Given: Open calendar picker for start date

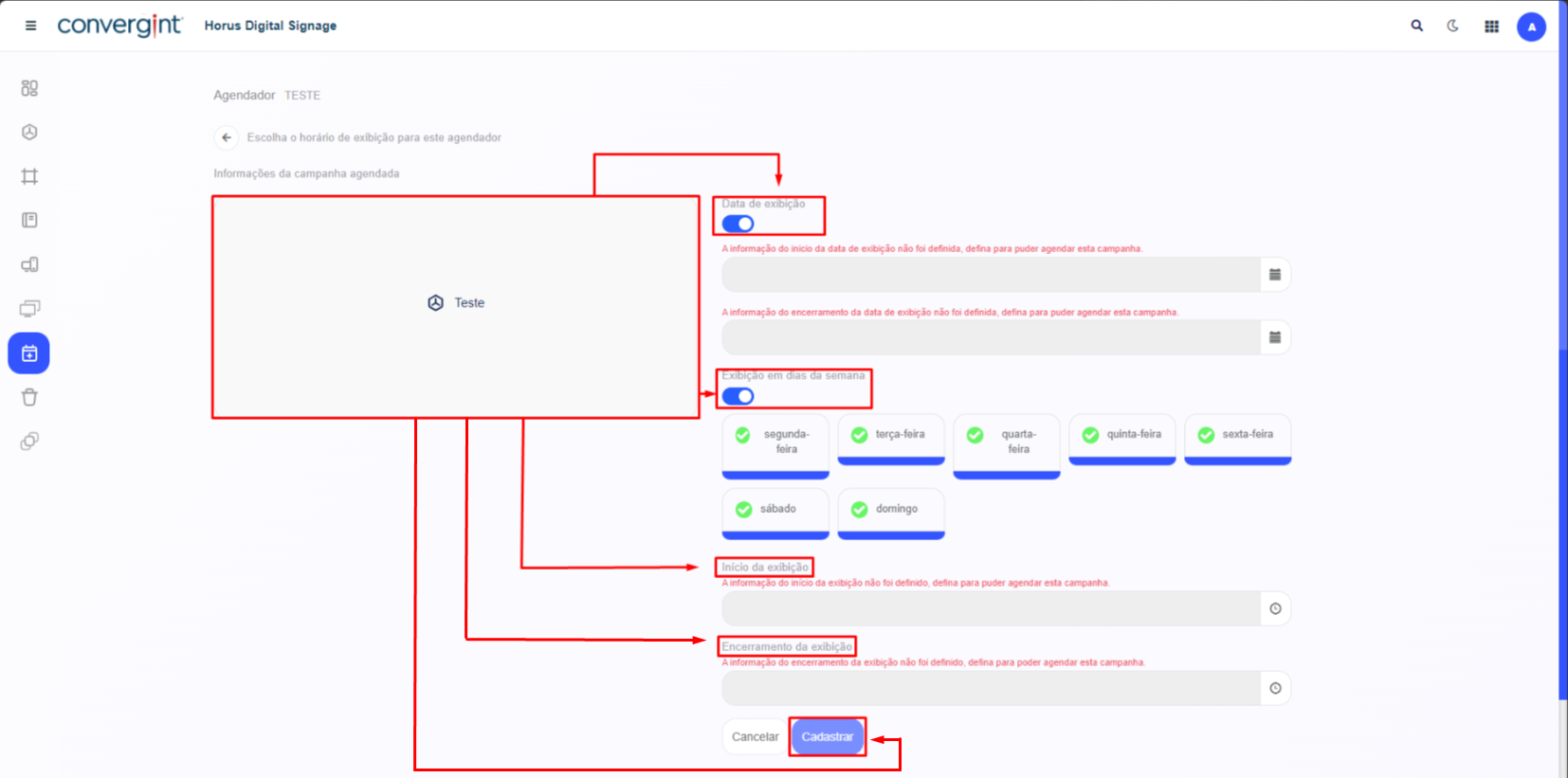Looking at the screenshot, I should coord(1275,275).
